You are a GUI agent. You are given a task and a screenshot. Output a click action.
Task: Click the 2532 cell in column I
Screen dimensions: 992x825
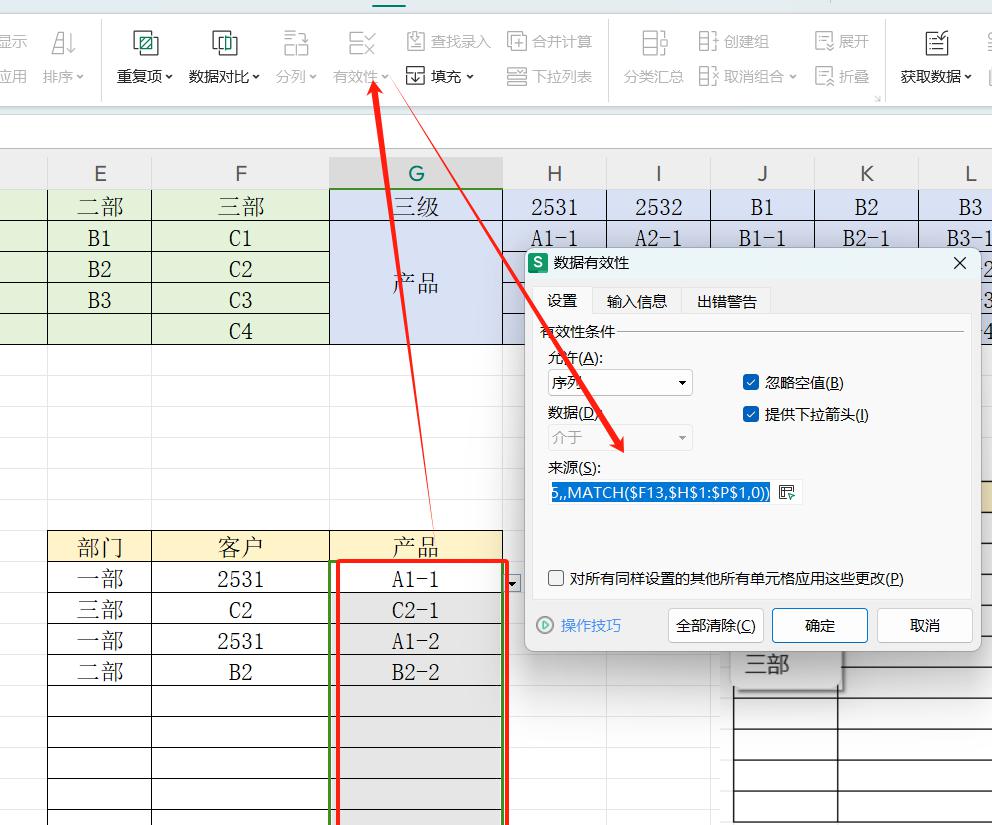tap(658, 206)
